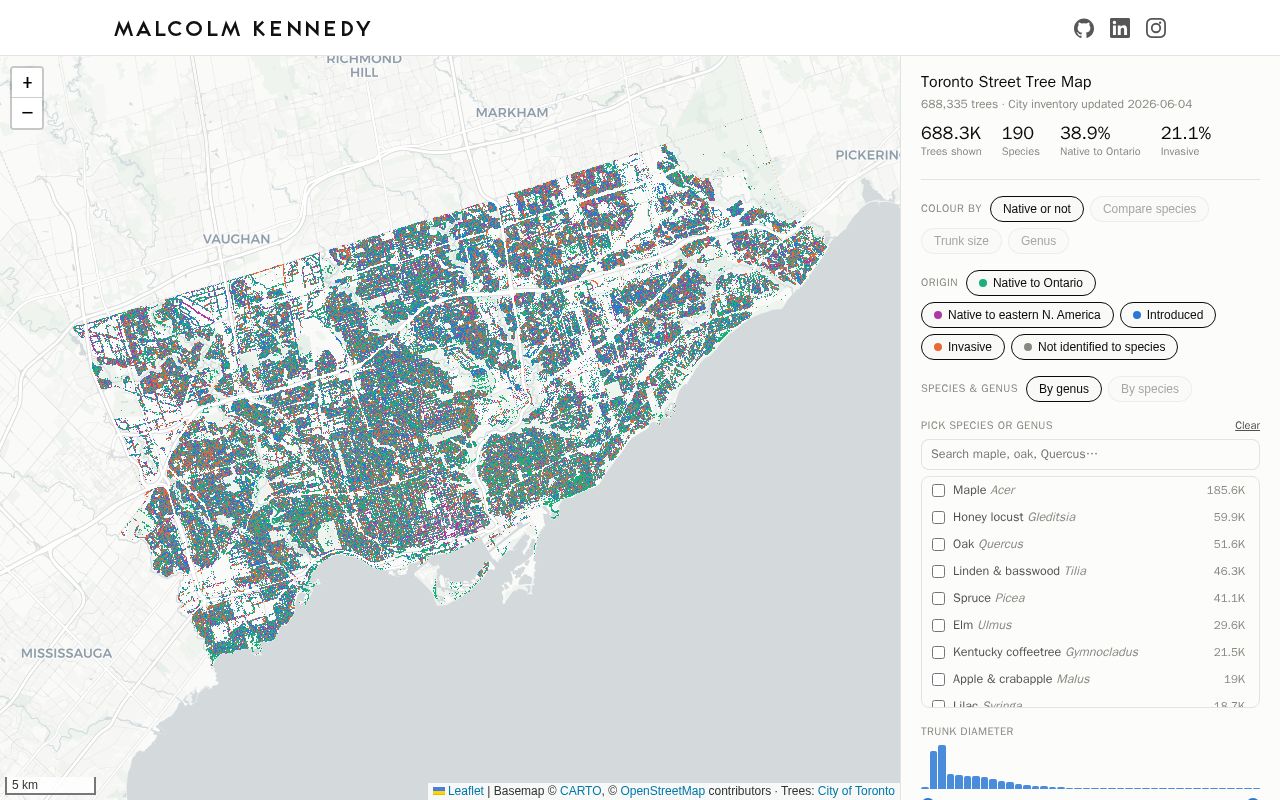Click the tallest trunk diameter histogram bar
This screenshot has width=1280, height=800.
coord(942,767)
